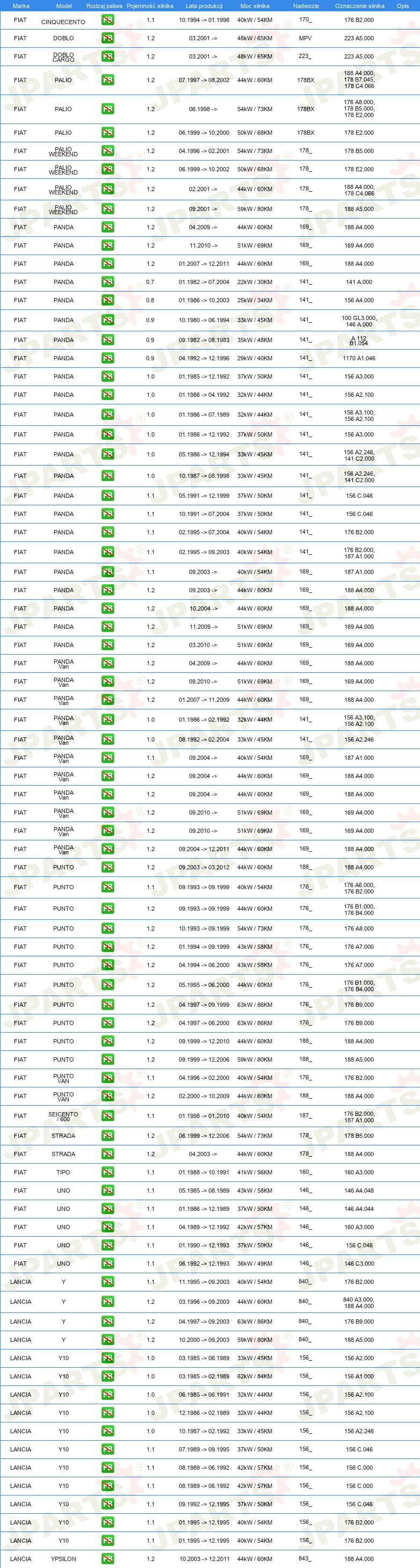The width and height of the screenshot is (420, 1568).
Task: Select the power value 62kW / 84KM
Action: tap(255, 1376)
